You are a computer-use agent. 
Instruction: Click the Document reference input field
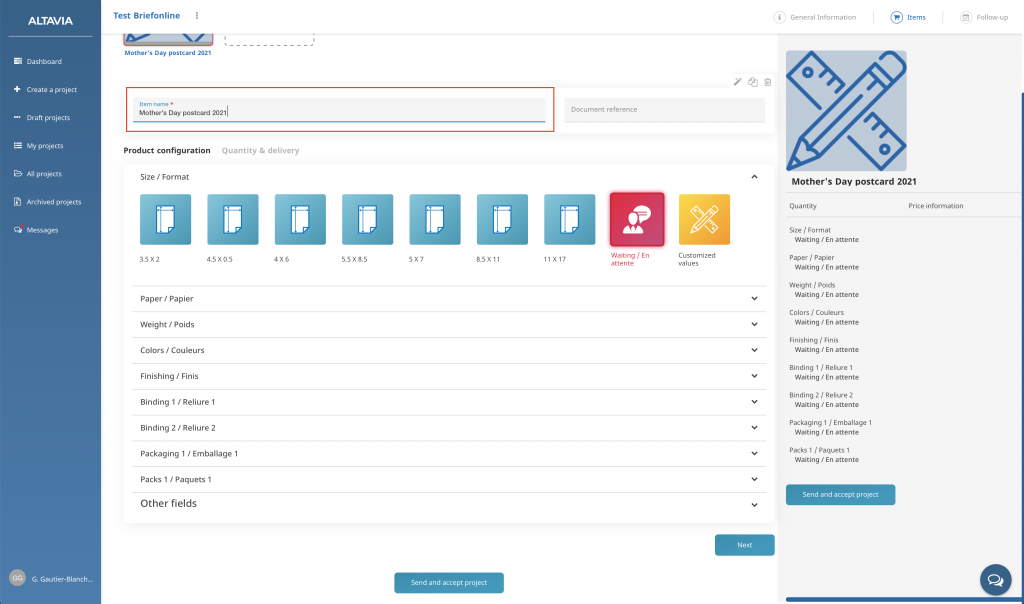point(664,110)
